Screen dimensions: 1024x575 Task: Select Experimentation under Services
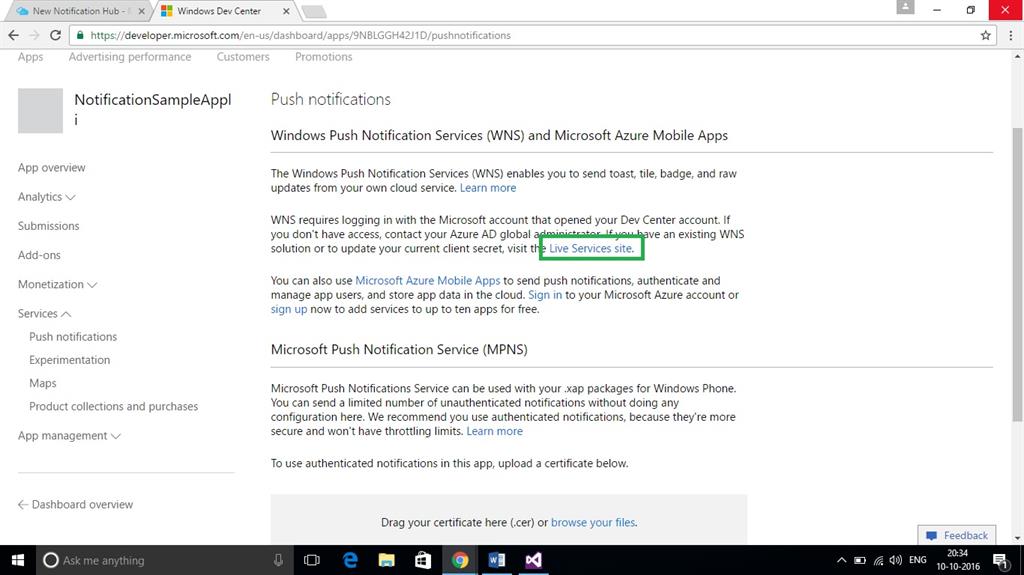tap(69, 360)
